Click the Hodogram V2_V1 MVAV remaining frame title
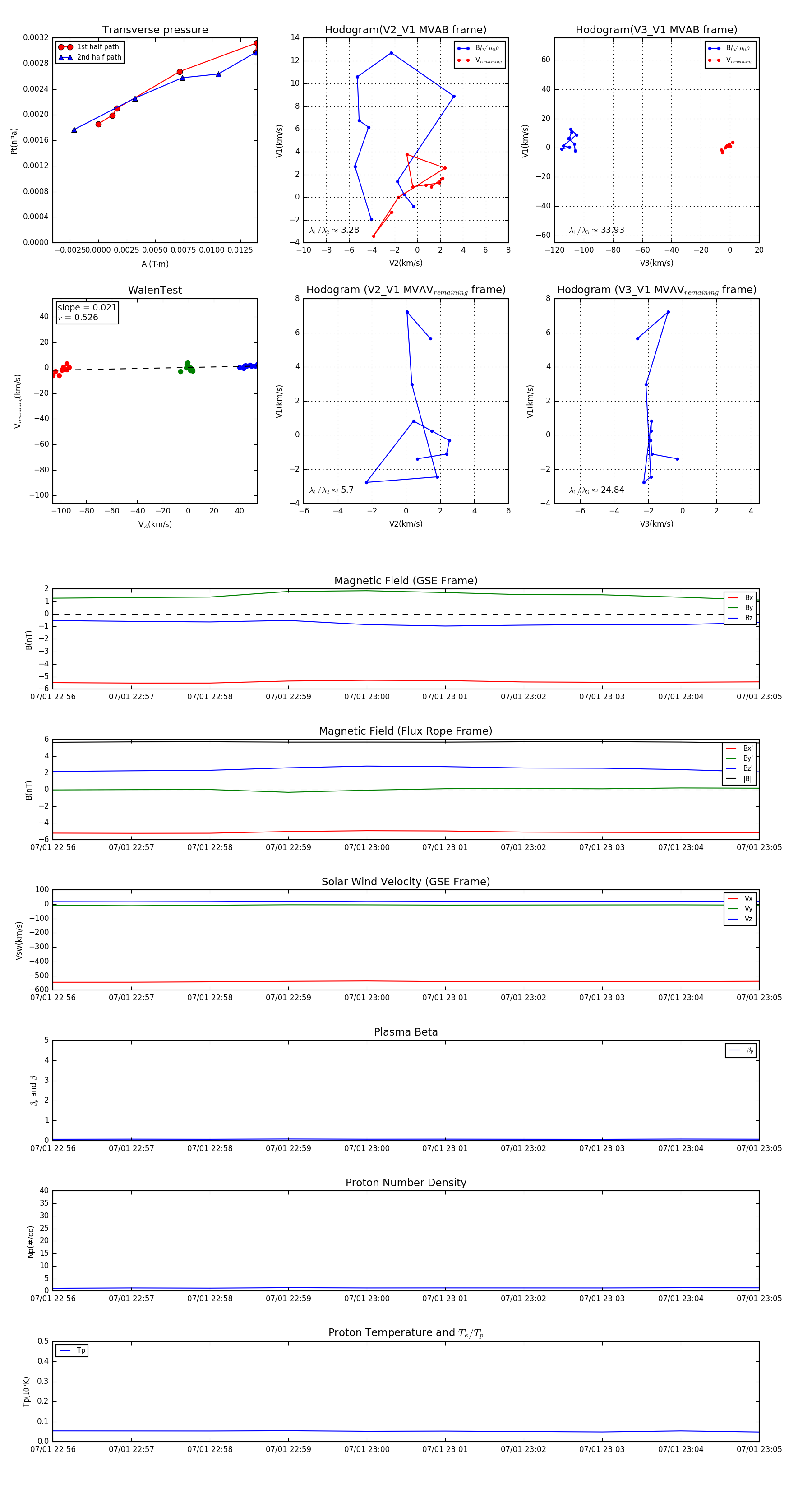 click(x=405, y=290)
